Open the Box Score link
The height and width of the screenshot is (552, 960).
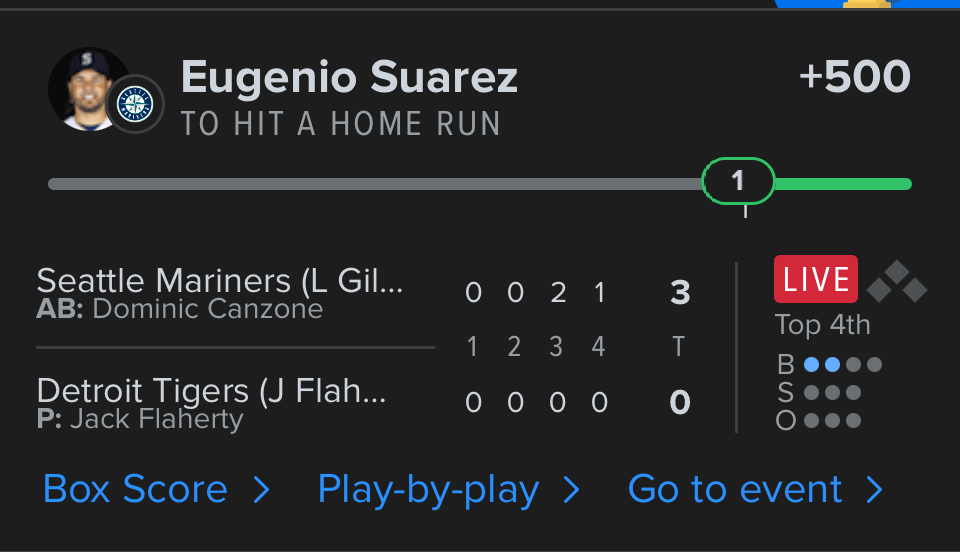point(136,490)
